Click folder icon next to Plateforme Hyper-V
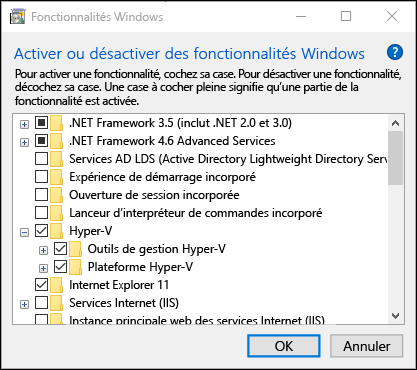This screenshot has width=417, height=370. (x=76, y=267)
